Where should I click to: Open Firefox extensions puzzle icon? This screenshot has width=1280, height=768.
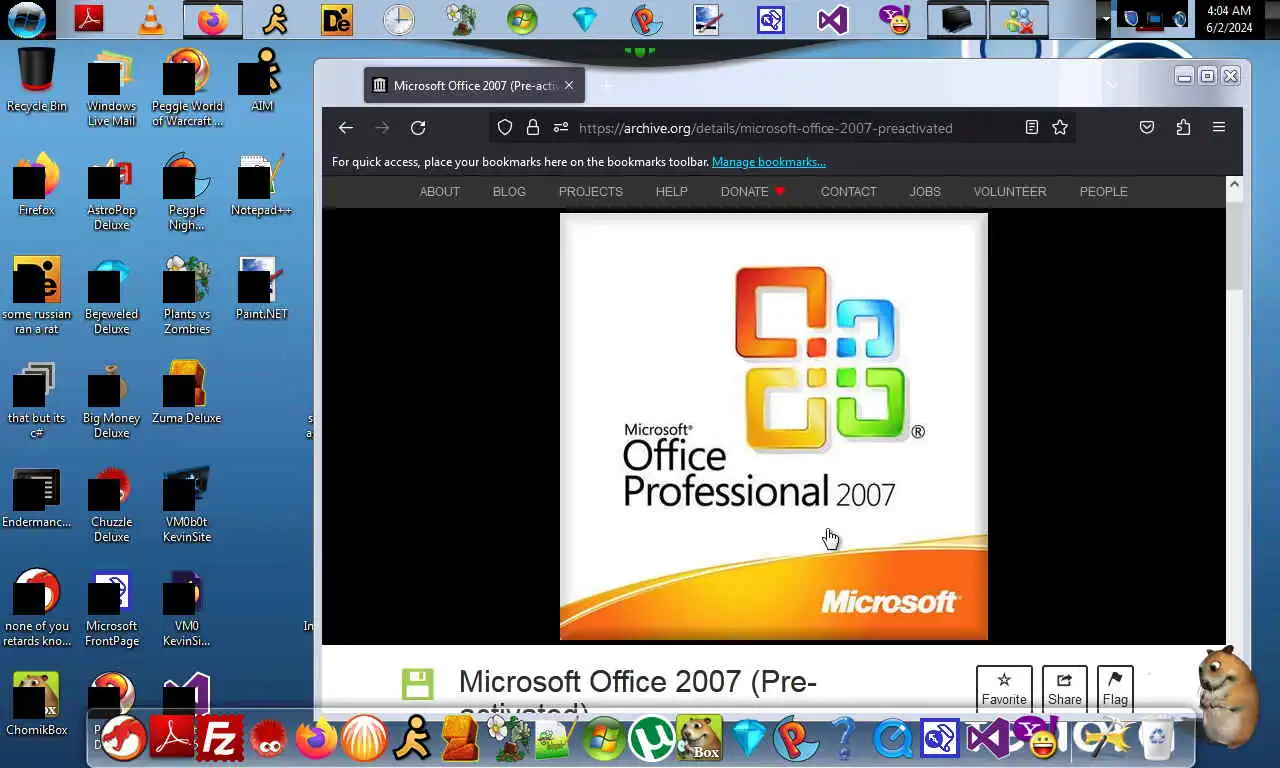tap(1183, 128)
